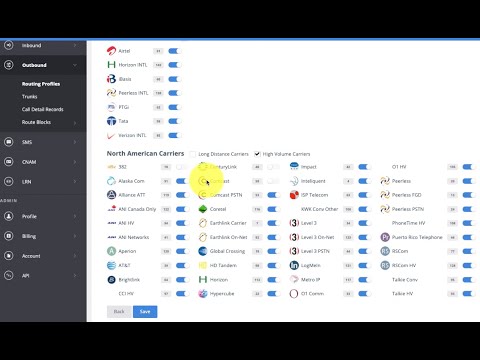This screenshot has width=480, height=360.
Task: Click the Airtel carrier logo
Action: [x=111, y=51]
